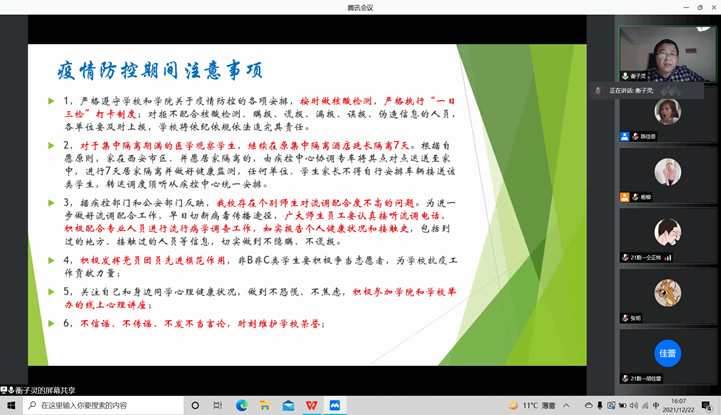Open File Explorer from the taskbar

pos(264,405)
